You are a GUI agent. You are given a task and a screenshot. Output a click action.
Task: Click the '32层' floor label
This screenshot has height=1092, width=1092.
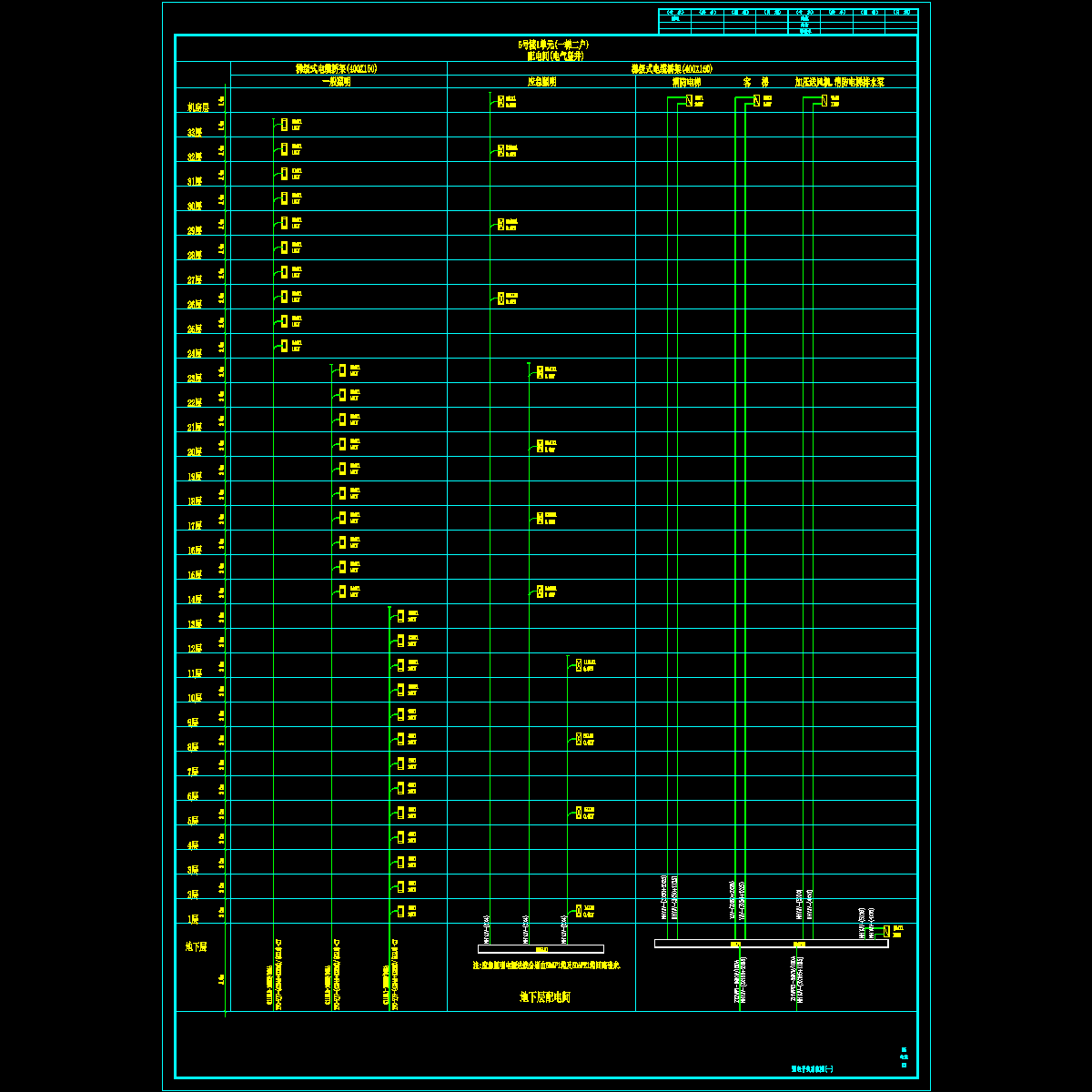tap(195, 157)
